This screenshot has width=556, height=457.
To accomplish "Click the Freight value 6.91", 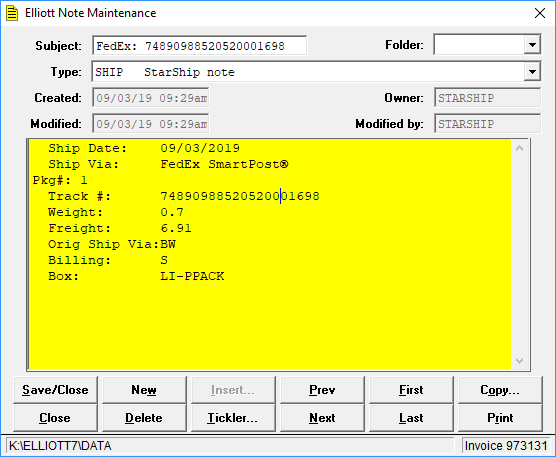I will (176, 228).
